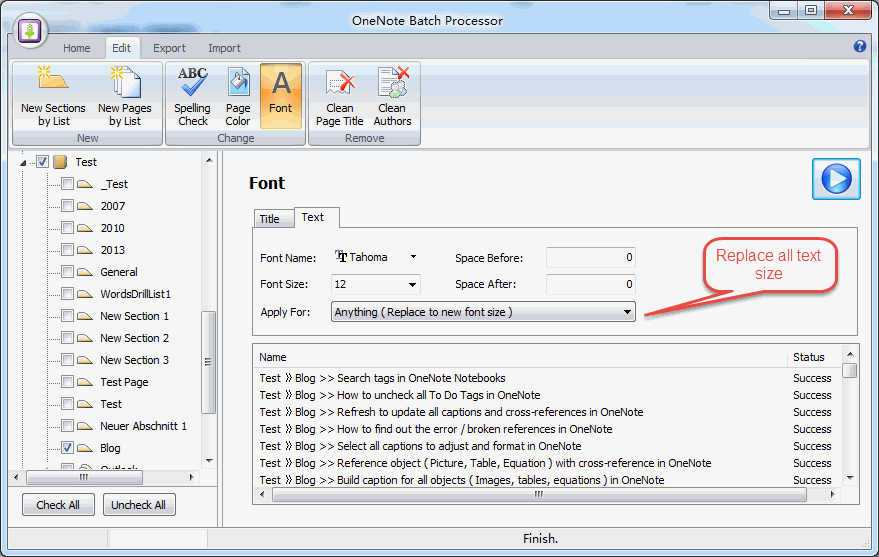Click the notebook tree horizontal scrollbar thumb
Screen dimensions: 879x557
84,477
